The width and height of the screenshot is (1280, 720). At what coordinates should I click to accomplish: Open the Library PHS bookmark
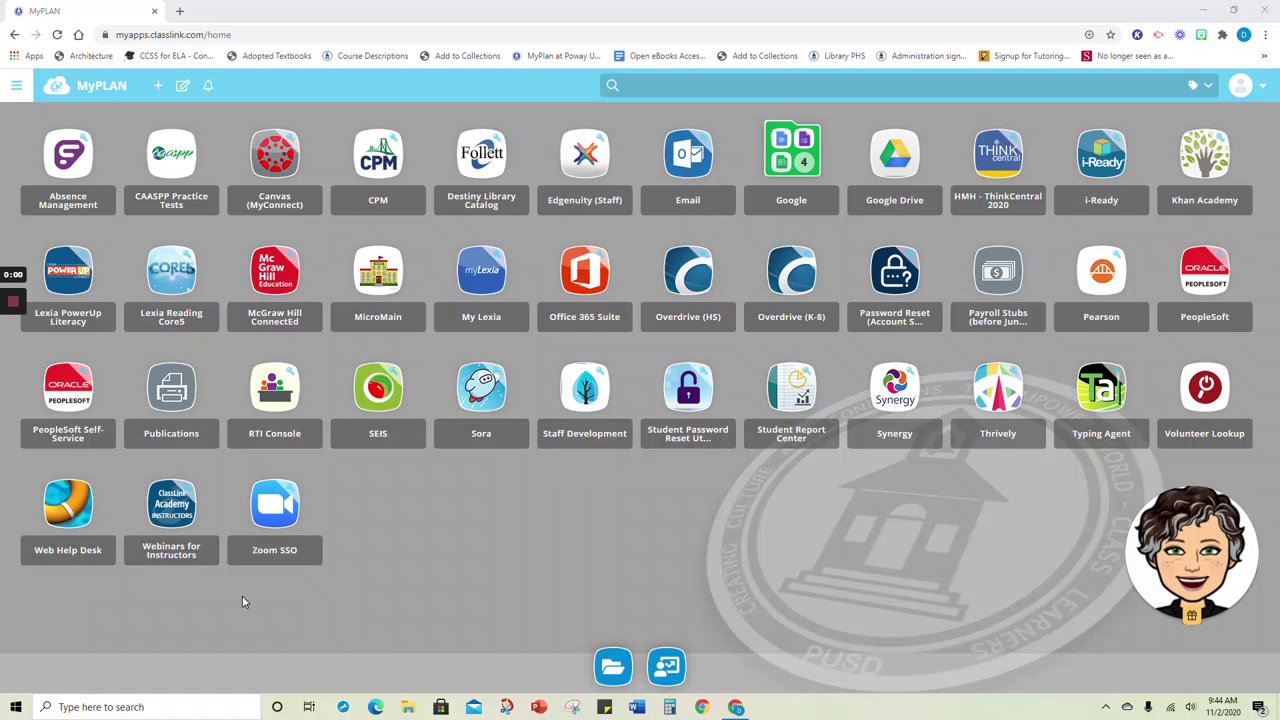point(837,56)
